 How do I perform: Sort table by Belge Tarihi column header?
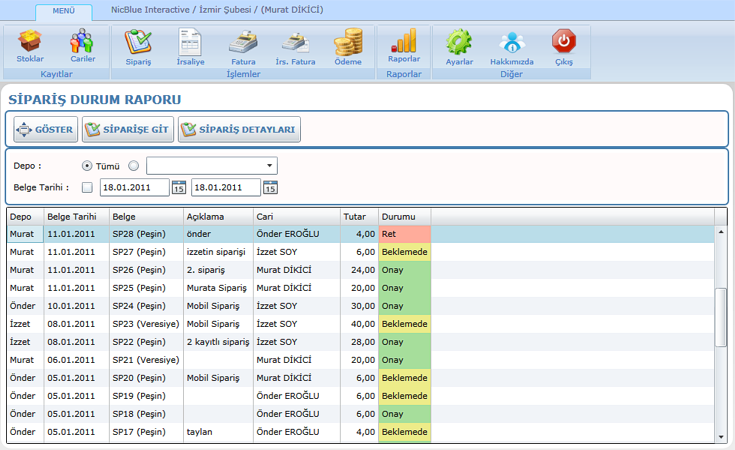click(75, 216)
